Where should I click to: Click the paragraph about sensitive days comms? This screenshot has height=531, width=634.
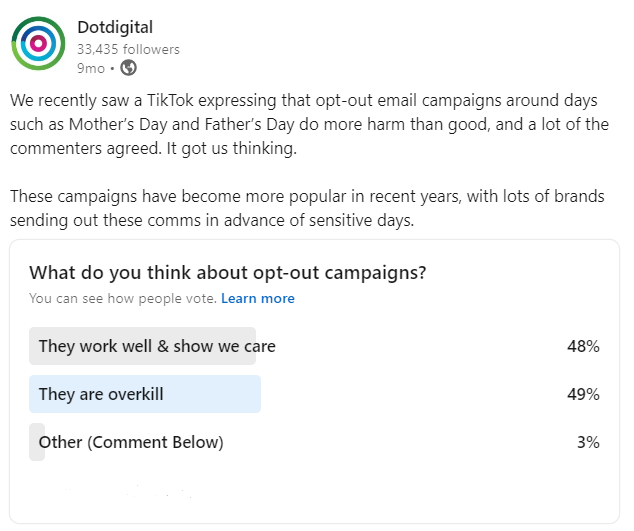pos(310,208)
